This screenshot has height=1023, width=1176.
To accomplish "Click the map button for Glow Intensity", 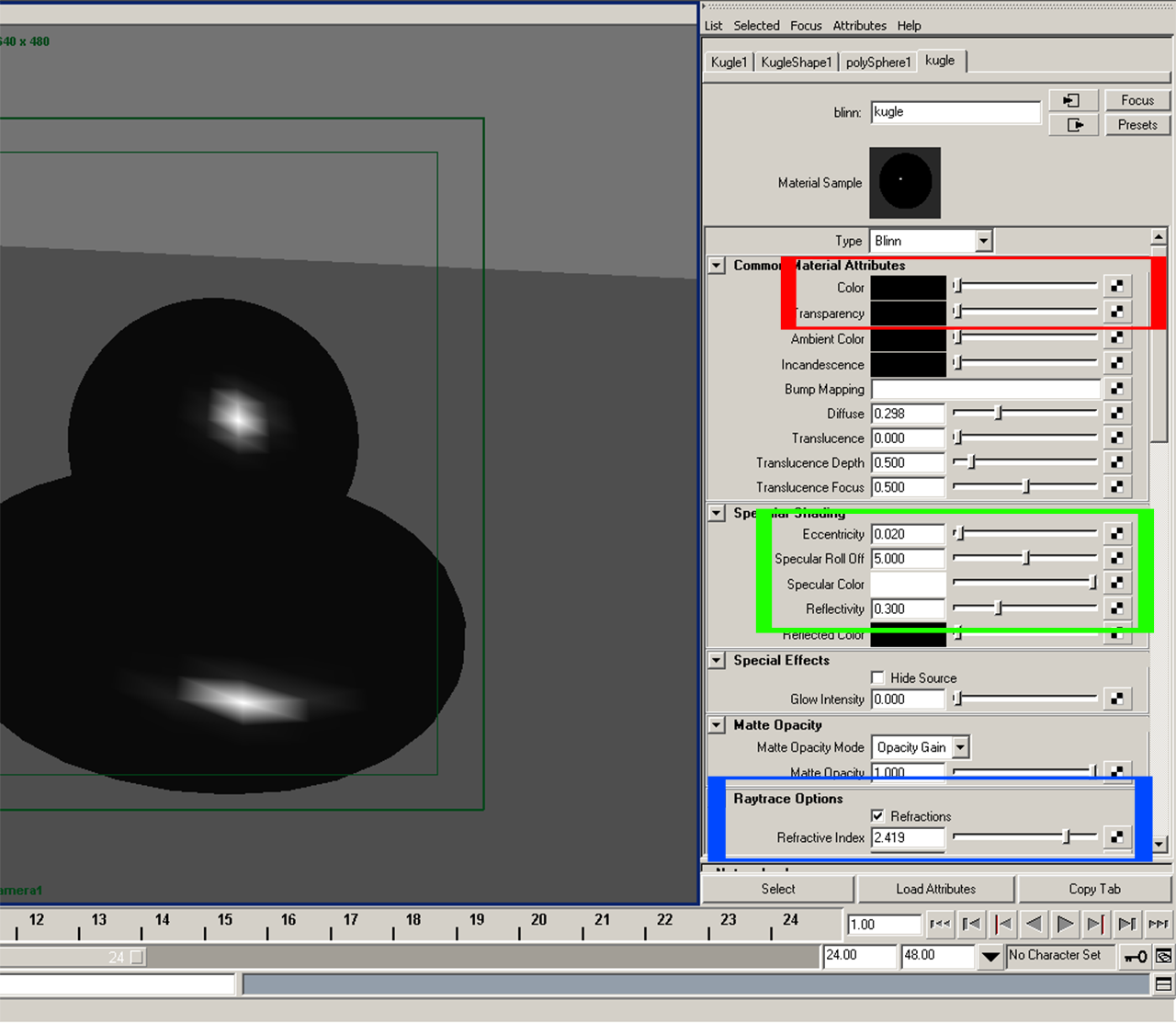I will pos(1116,699).
